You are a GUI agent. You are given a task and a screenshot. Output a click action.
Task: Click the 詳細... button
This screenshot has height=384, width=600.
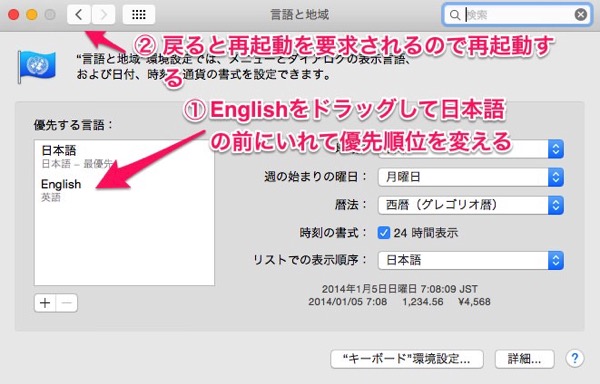click(524, 359)
